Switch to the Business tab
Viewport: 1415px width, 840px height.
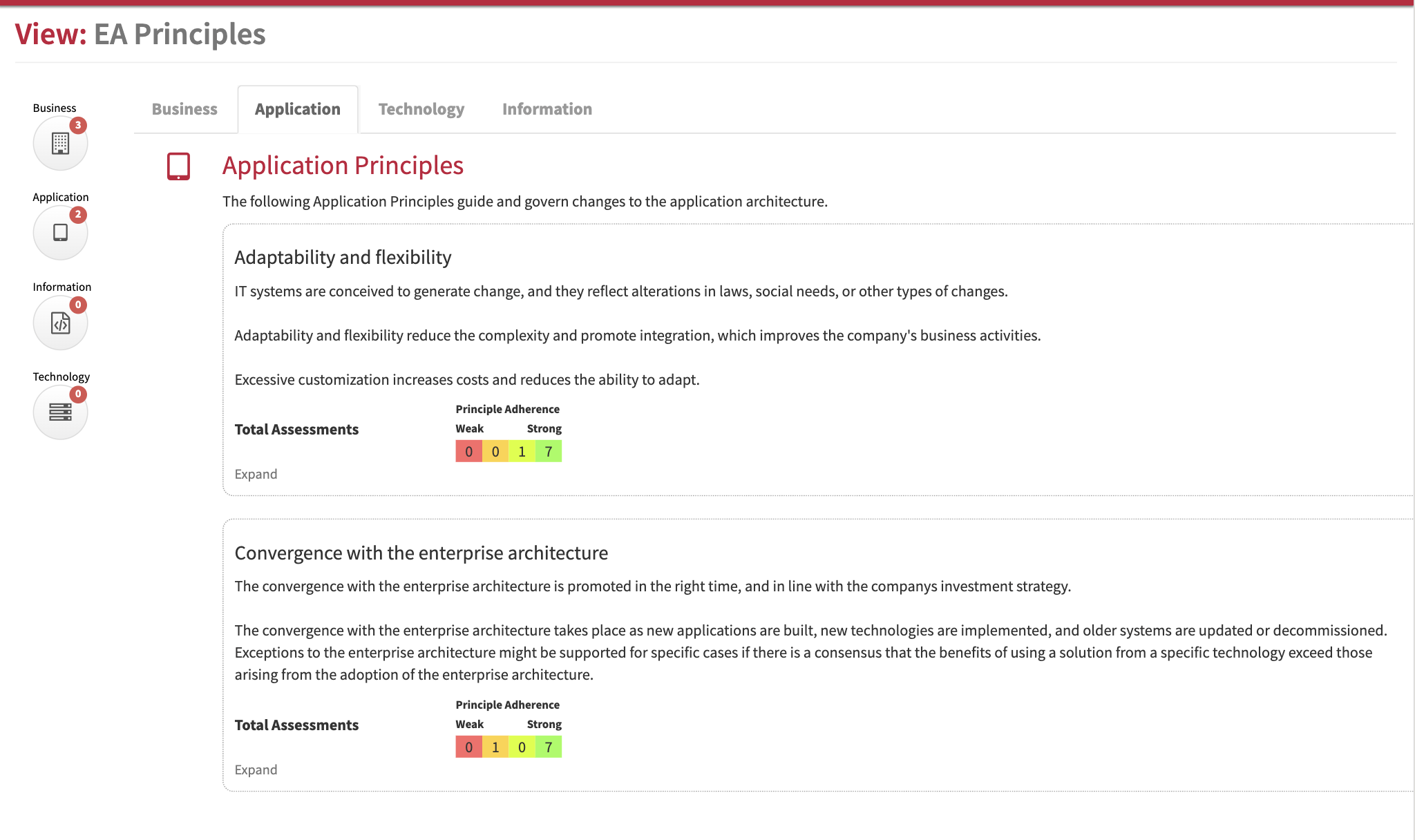click(184, 109)
